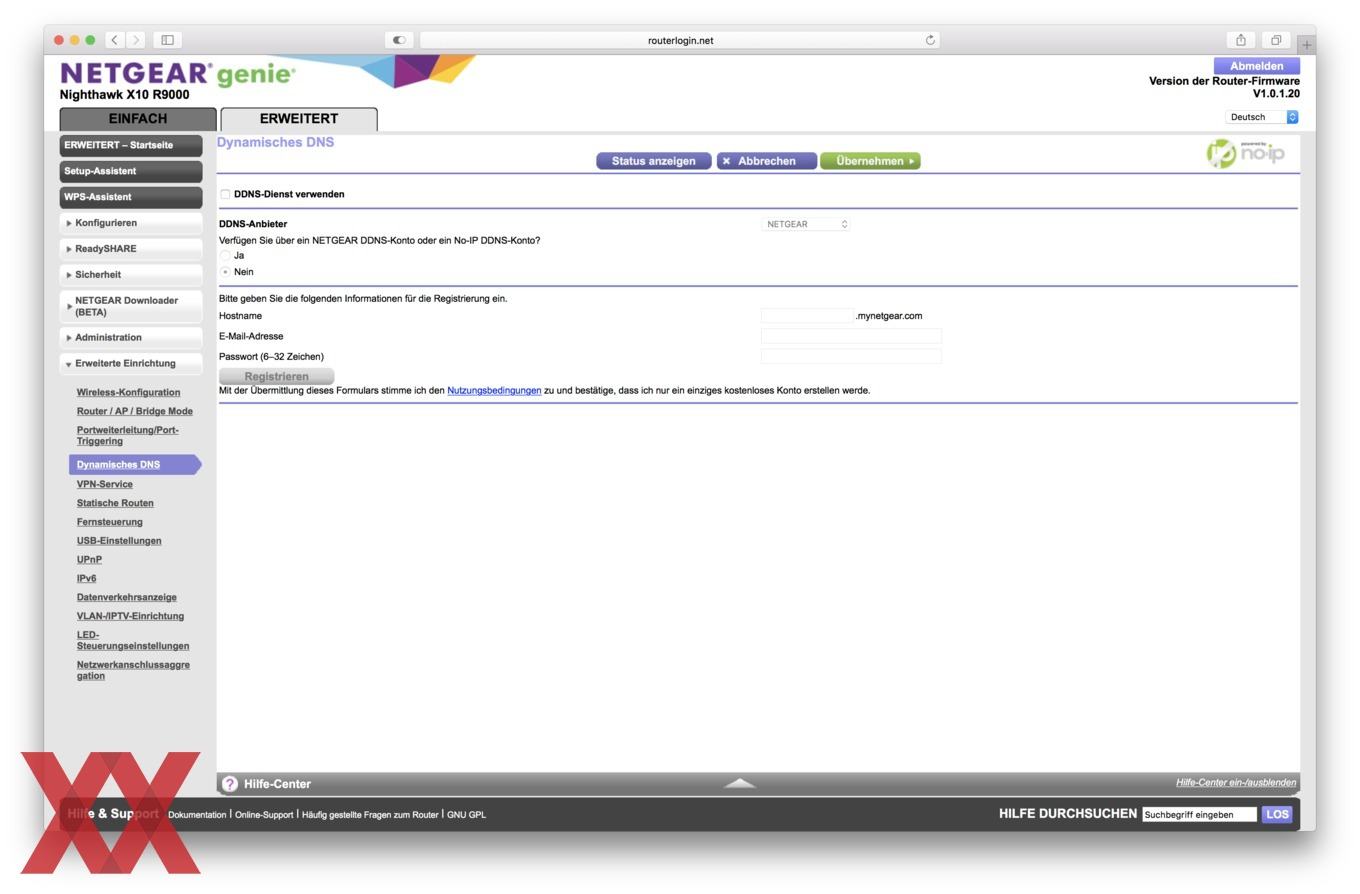Click the Registrieren button
This screenshot has height=894, width=1360.
click(276, 377)
